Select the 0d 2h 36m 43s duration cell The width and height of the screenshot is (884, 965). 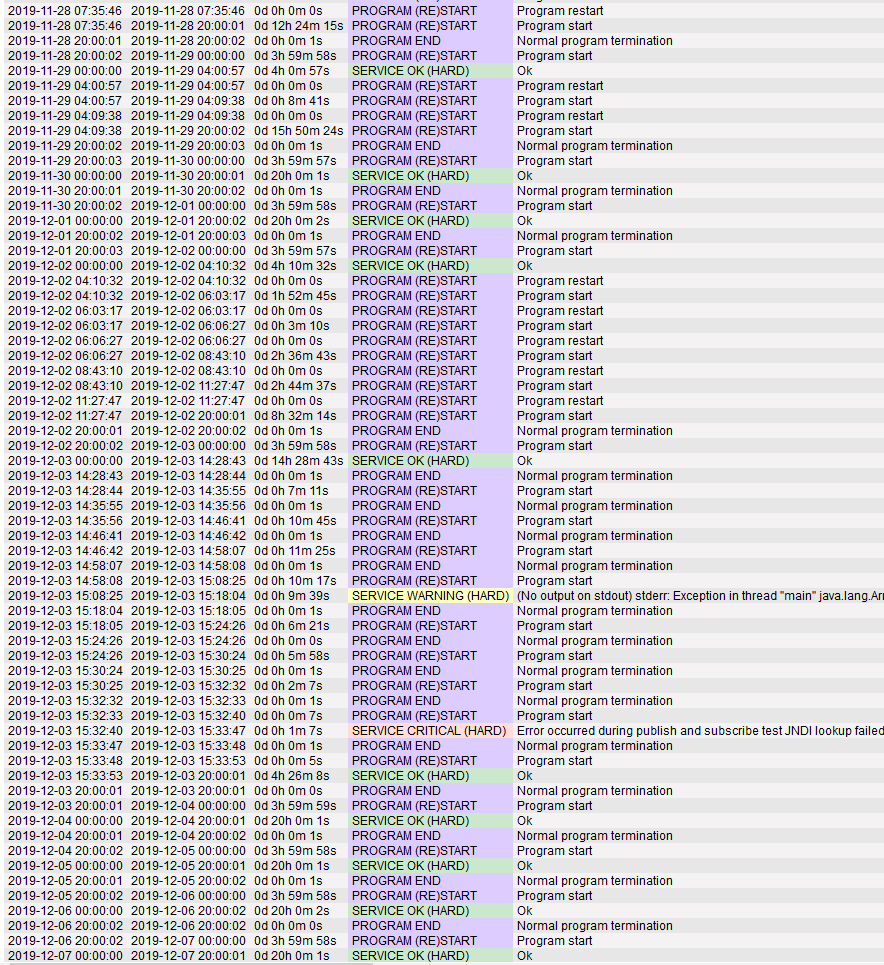point(295,356)
